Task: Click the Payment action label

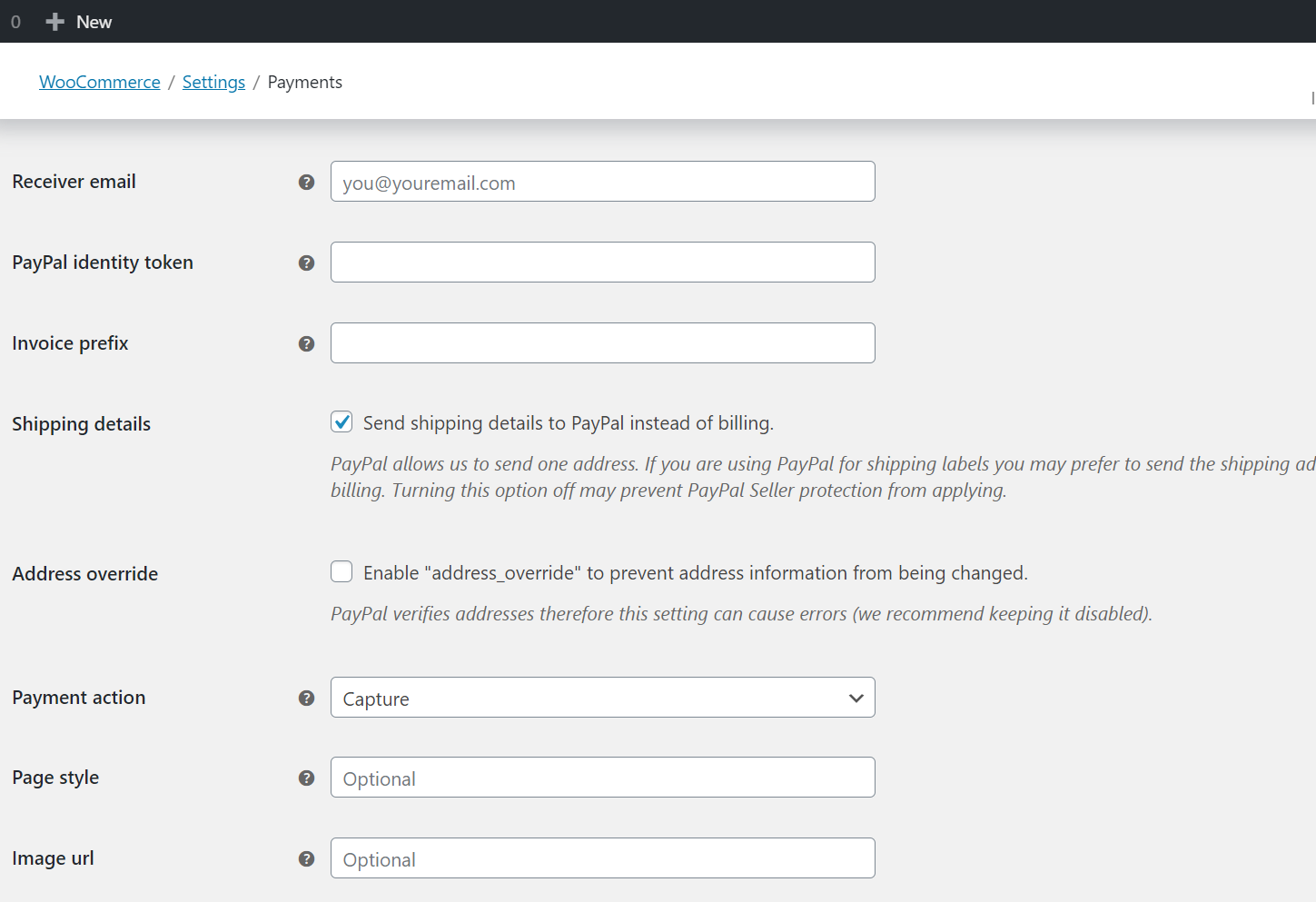Action: [x=79, y=698]
